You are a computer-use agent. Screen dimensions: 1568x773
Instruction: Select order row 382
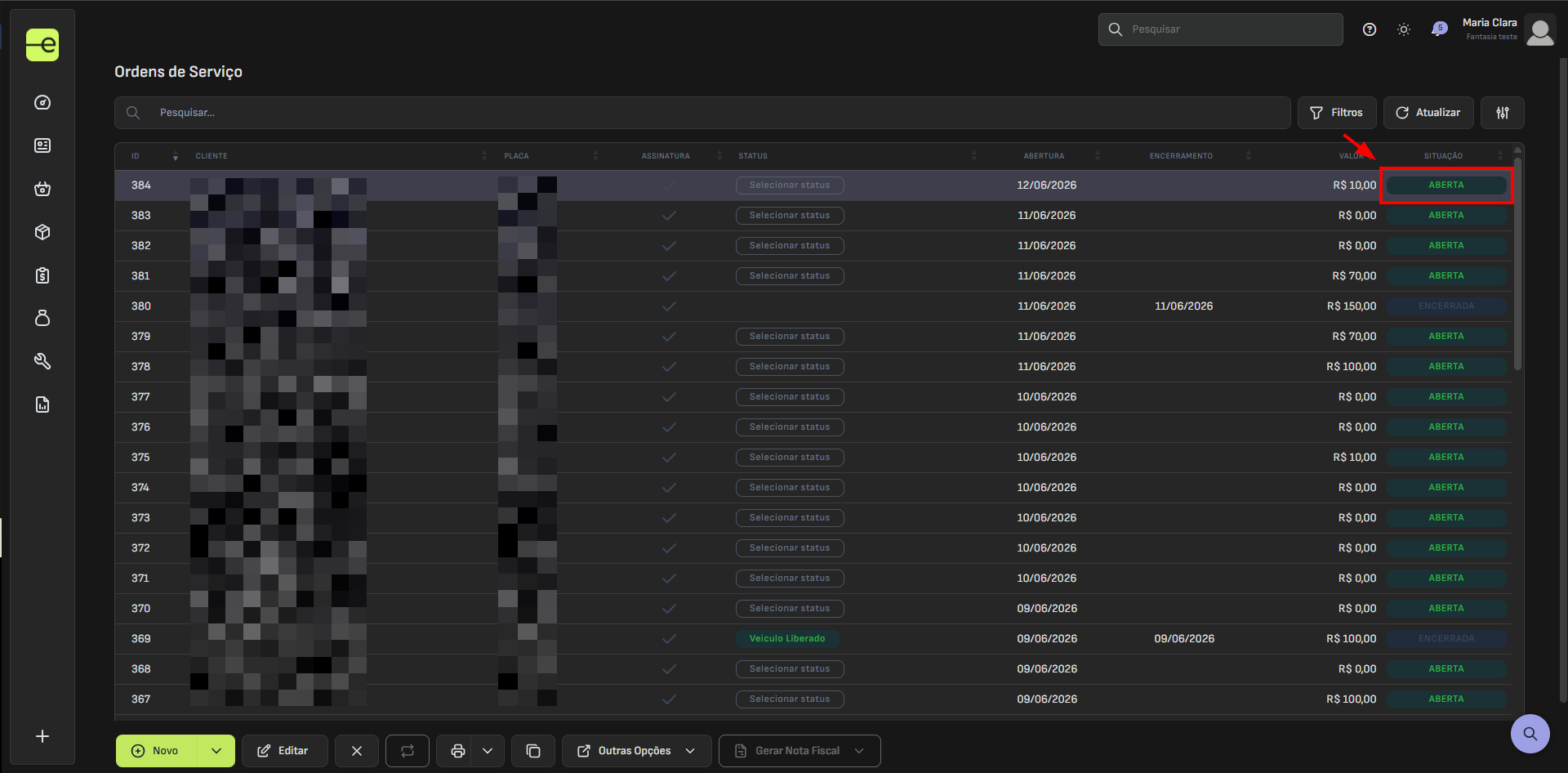coord(813,246)
